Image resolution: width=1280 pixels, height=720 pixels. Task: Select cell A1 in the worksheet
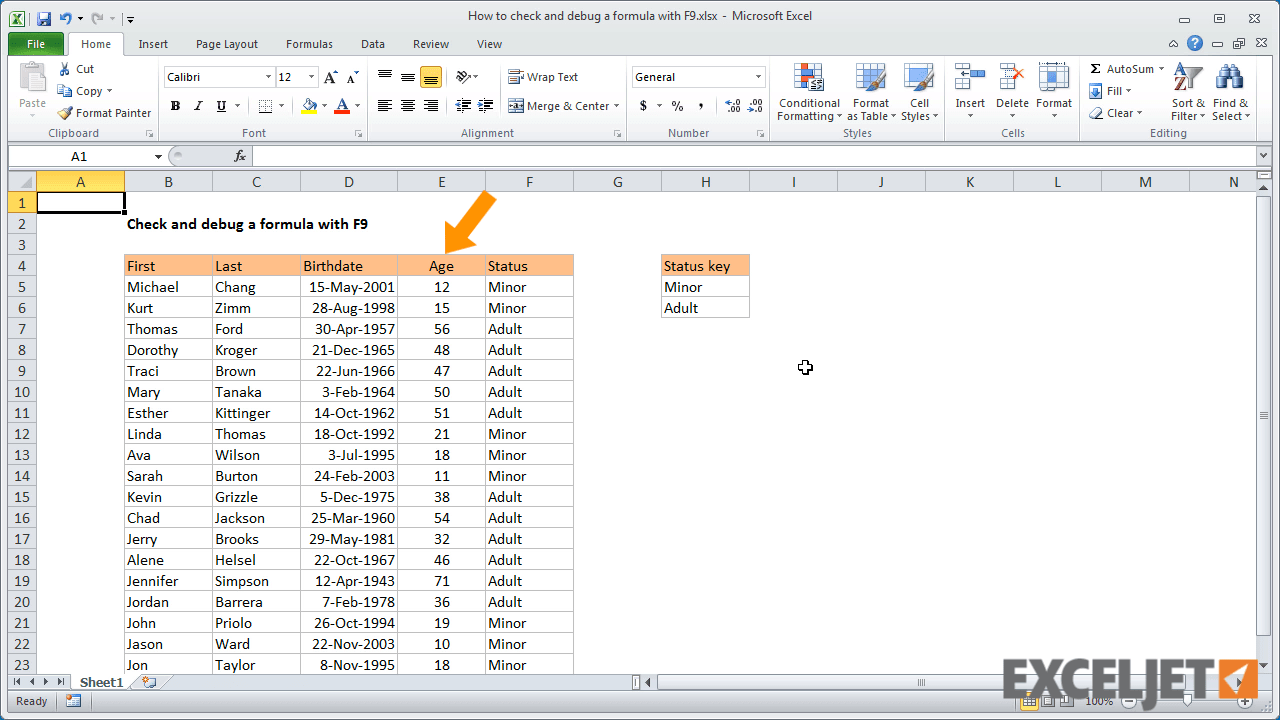[80, 202]
